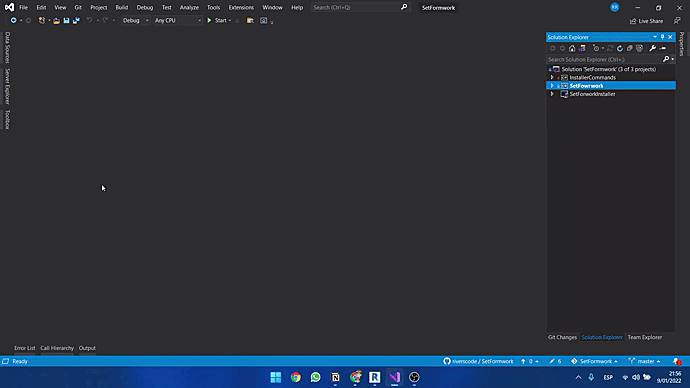690x388 pixels.
Task: Open the Toolbox side tab
Action: click(7, 120)
